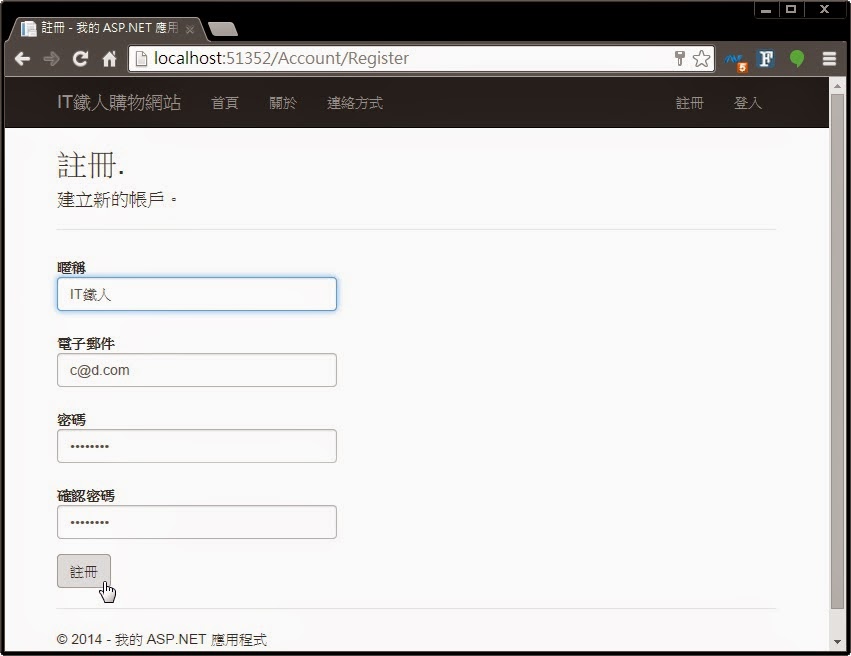851x656 pixels.
Task: Open 連絡方式 in the navbar
Action: coord(355,103)
